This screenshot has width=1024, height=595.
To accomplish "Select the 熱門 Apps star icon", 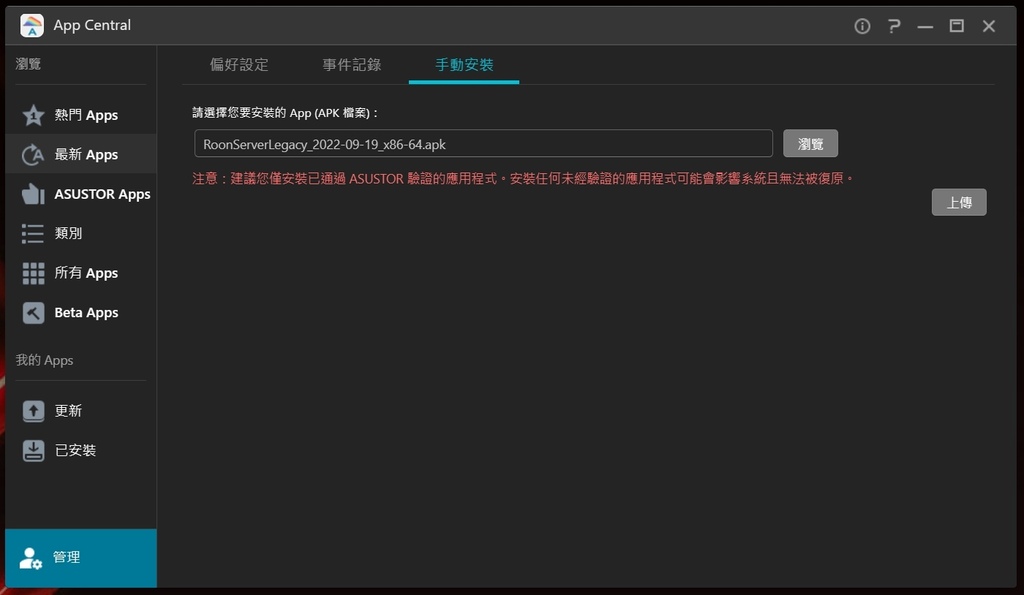I will point(33,115).
